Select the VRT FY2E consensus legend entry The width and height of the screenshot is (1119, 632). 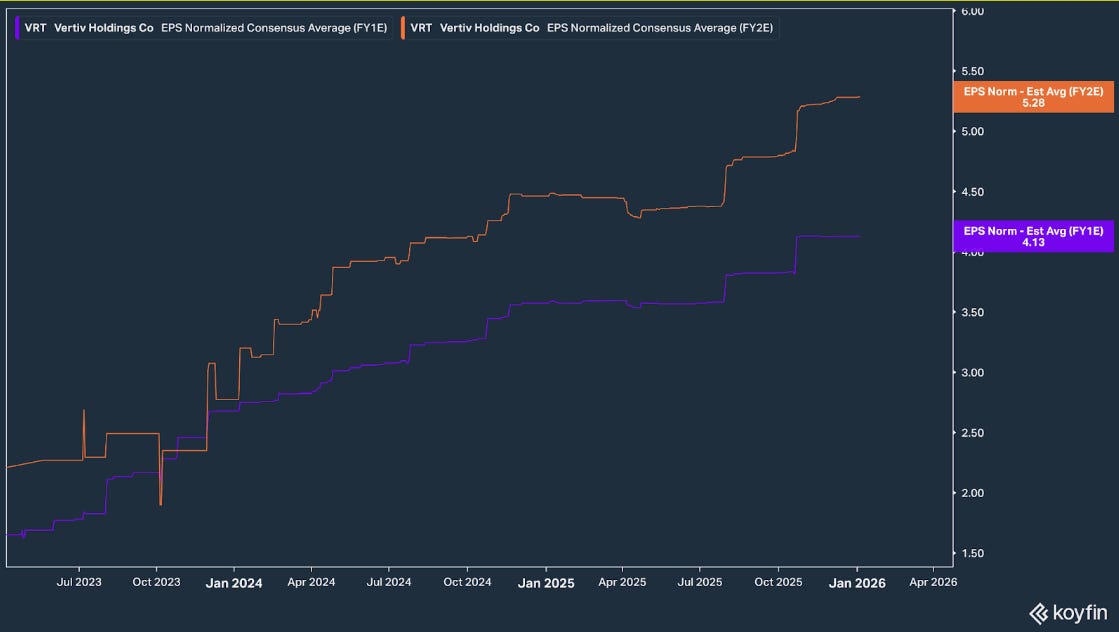click(x=589, y=28)
